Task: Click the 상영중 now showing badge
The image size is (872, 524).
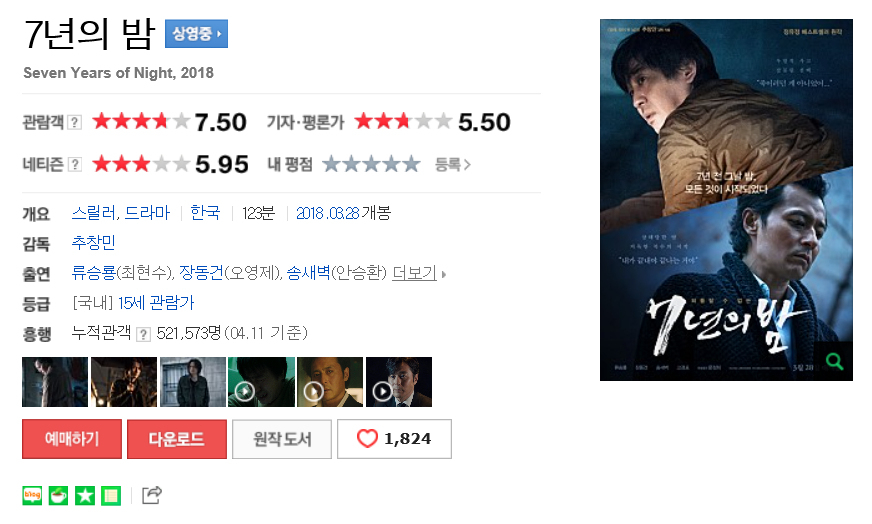Action: click(196, 34)
